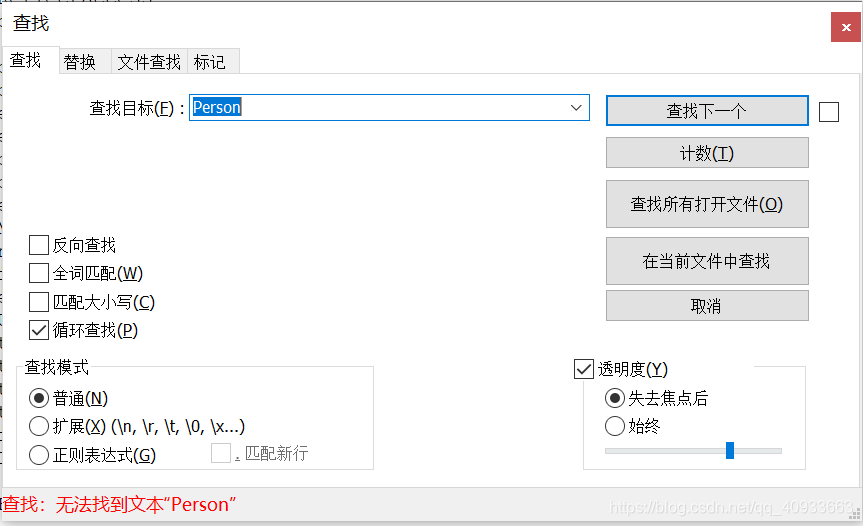The image size is (863, 526).
Task: Click the 取消 button
Action: (707, 305)
